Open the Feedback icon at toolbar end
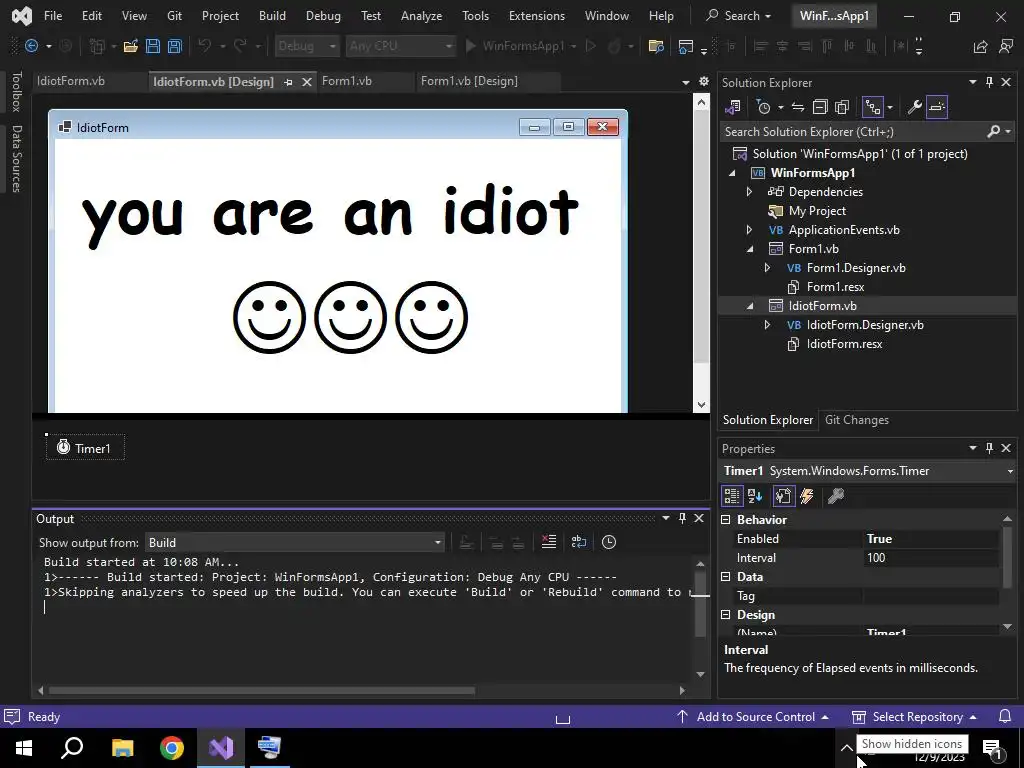 [1006, 46]
